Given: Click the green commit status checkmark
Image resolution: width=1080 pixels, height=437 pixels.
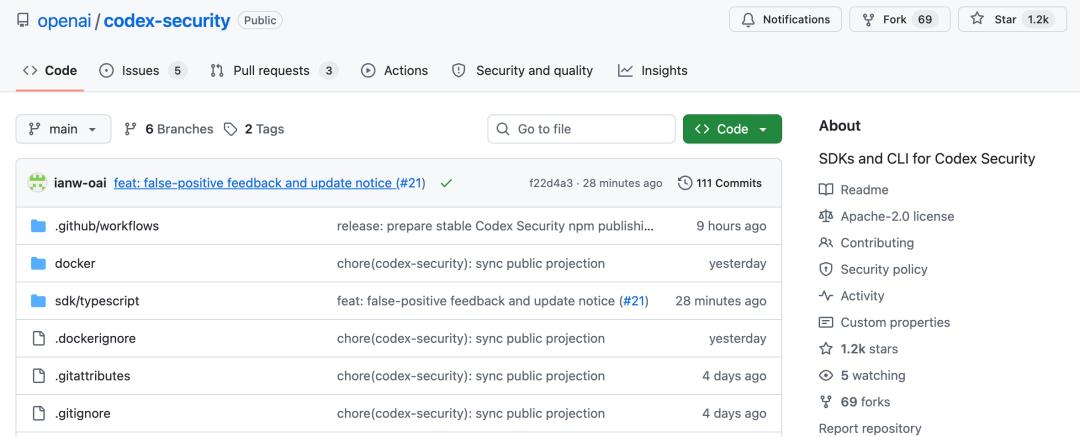Looking at the screenshot, I should pos(446,183).
